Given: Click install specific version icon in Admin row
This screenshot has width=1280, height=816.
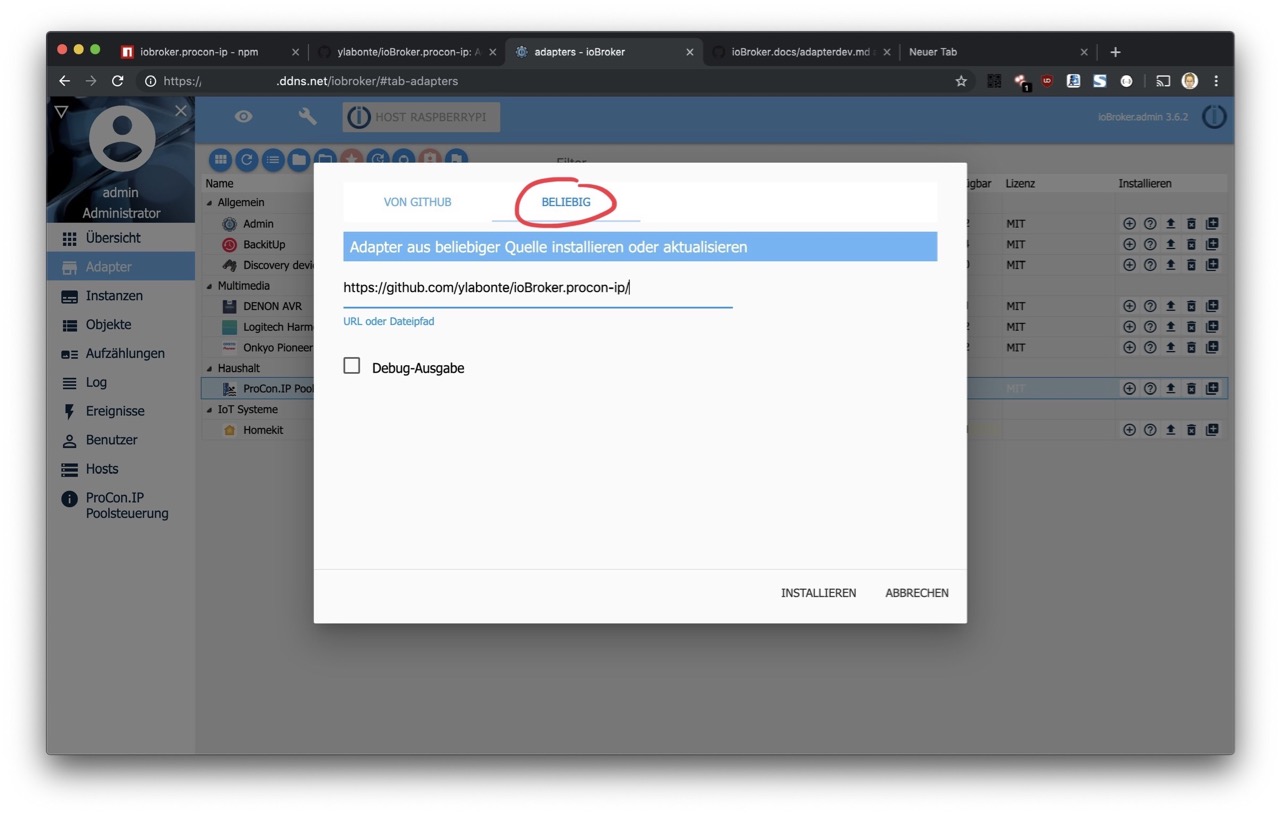Looking at the screenshot, I should coord(1212,224).
